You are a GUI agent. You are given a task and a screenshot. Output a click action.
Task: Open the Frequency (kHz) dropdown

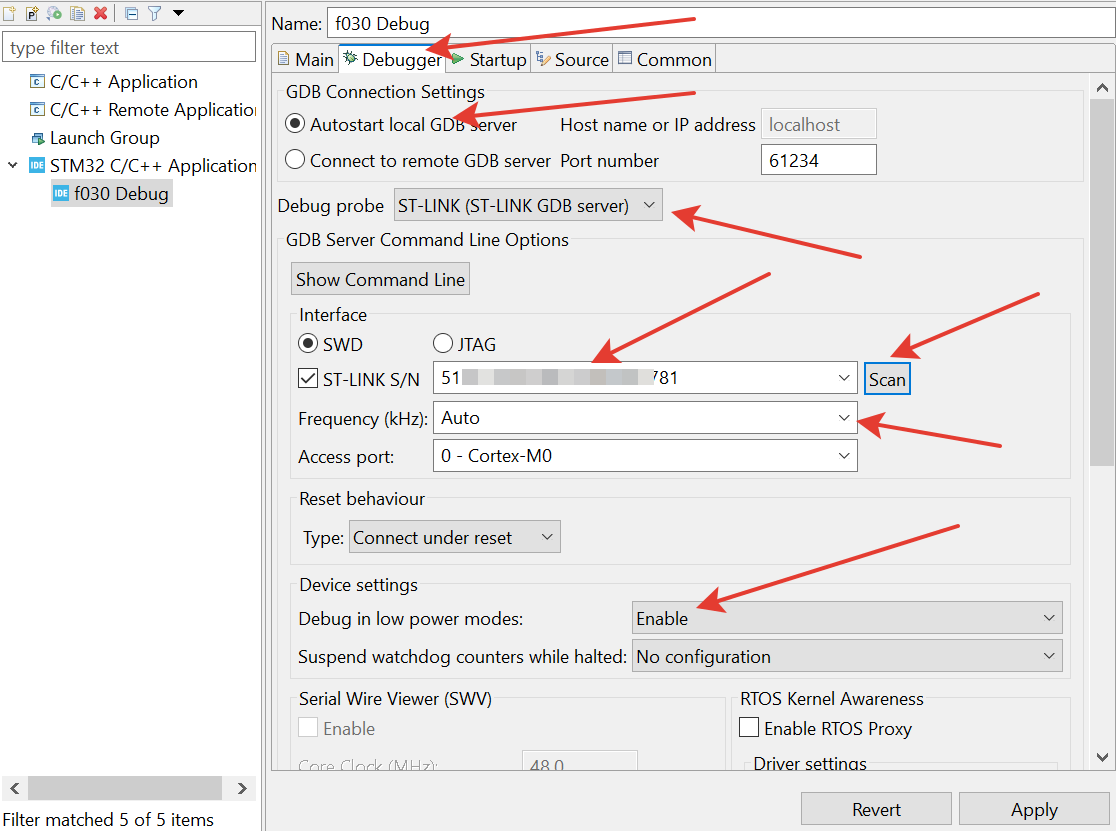645,418
